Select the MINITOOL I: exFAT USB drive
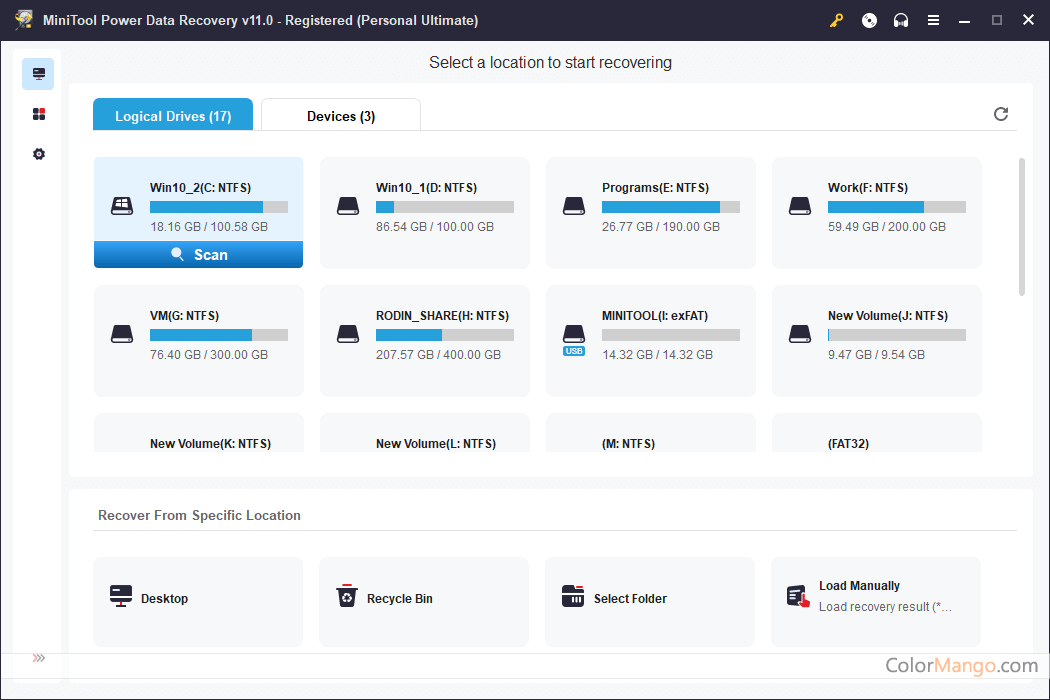Image resolution: width=1050 pixels, height=700 pixels. (x=651, y=340)
